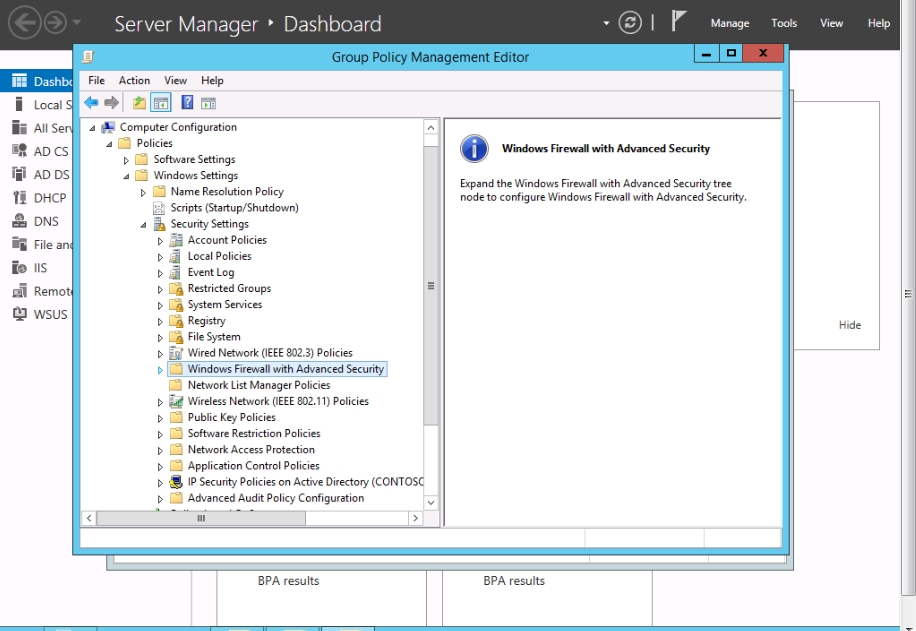Screen dimensions: 916x631
Task: Collapse the Security Settings tree node
Action: (143, 225)
